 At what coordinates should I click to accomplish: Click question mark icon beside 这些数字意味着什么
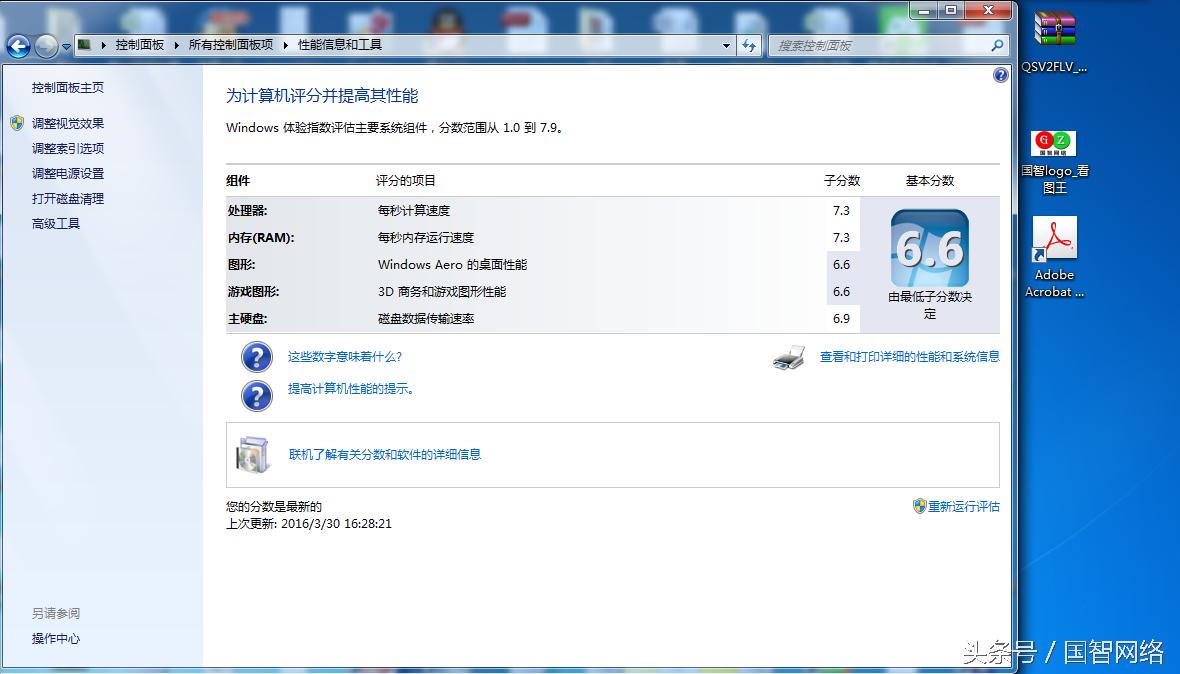(x=257, y=357)
